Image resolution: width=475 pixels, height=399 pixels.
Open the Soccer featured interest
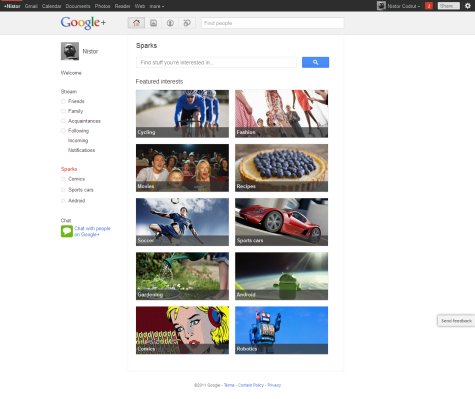coord(182,222)
